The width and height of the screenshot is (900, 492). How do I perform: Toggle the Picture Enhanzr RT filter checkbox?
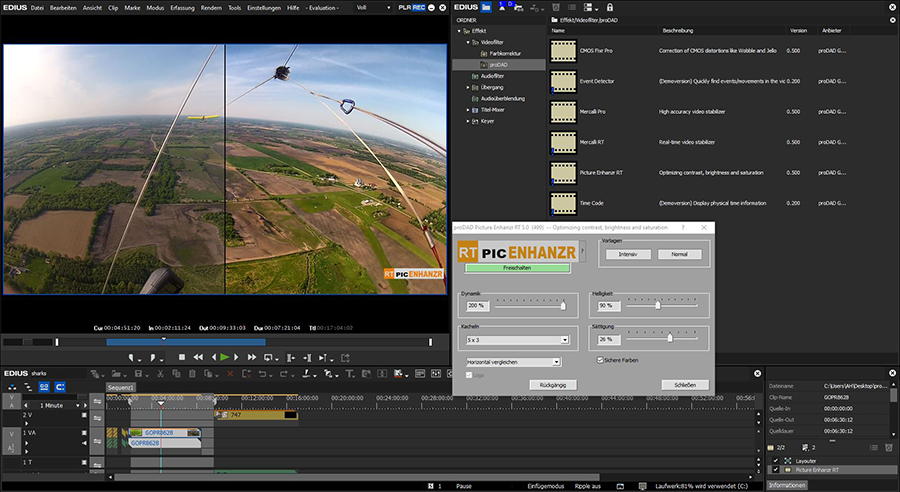775,469
